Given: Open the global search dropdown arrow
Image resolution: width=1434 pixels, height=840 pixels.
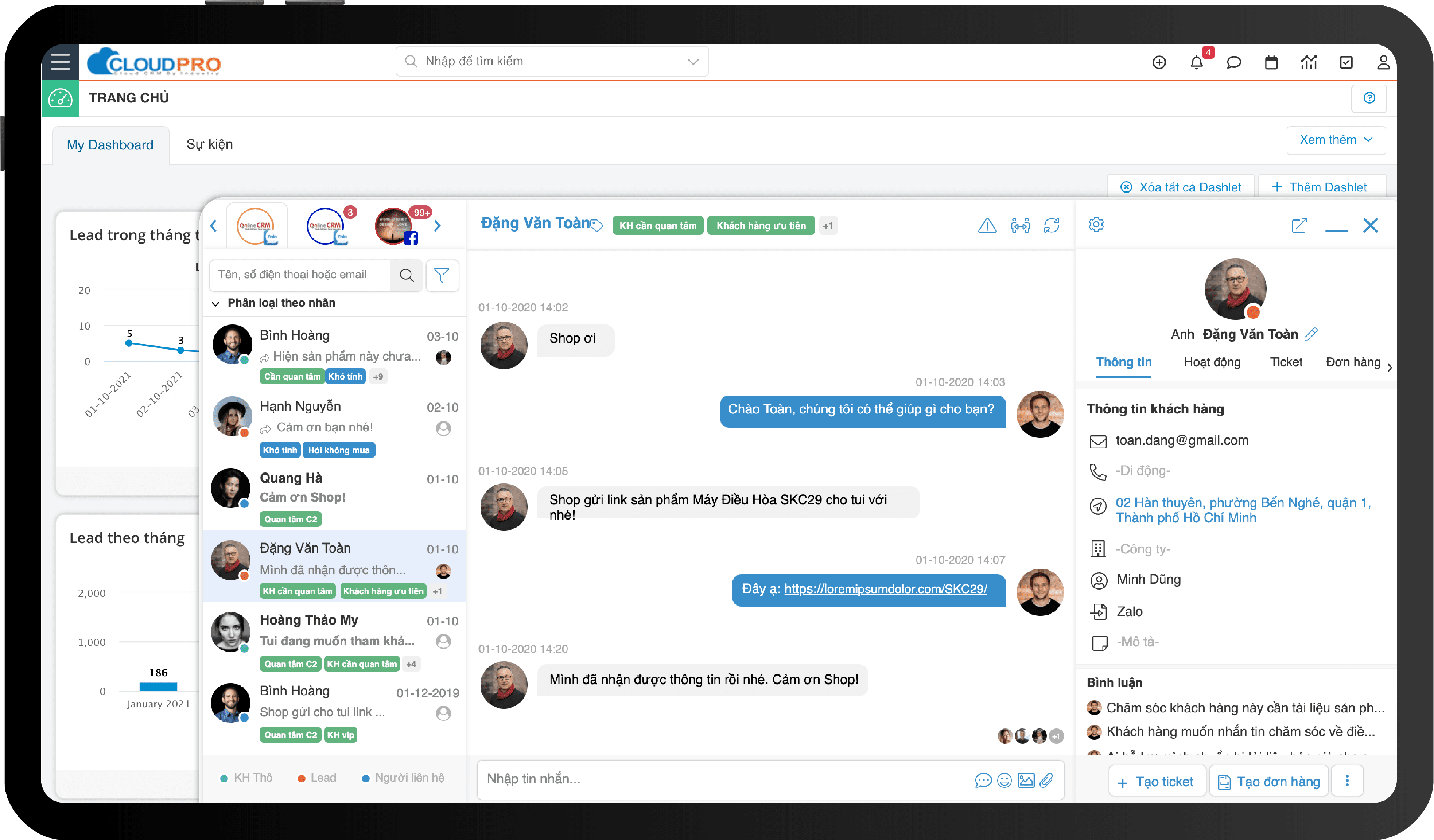Looking at the screenshot, I should (x=692, y=62).
